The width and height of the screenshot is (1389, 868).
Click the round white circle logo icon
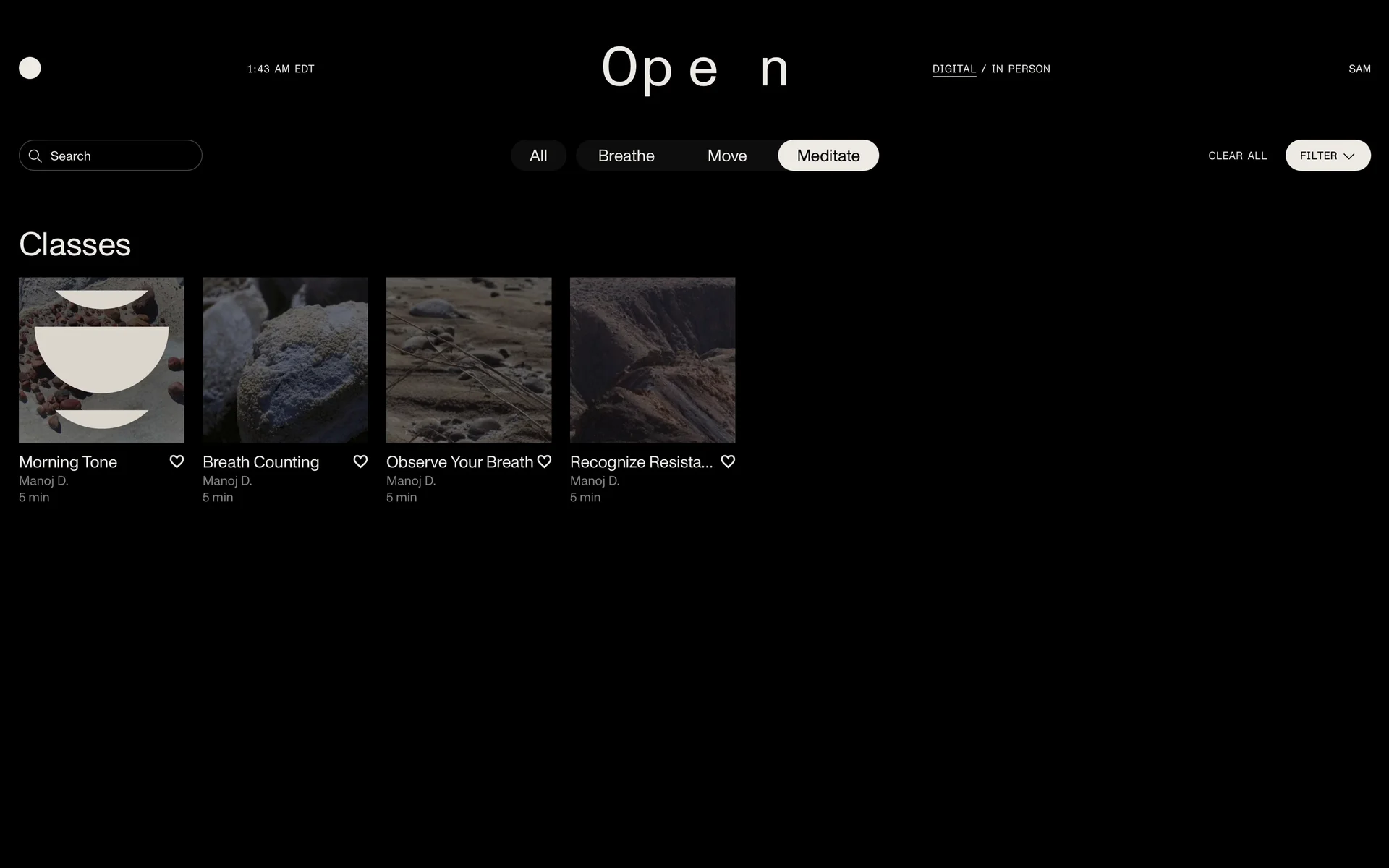[x=30, y=68]
